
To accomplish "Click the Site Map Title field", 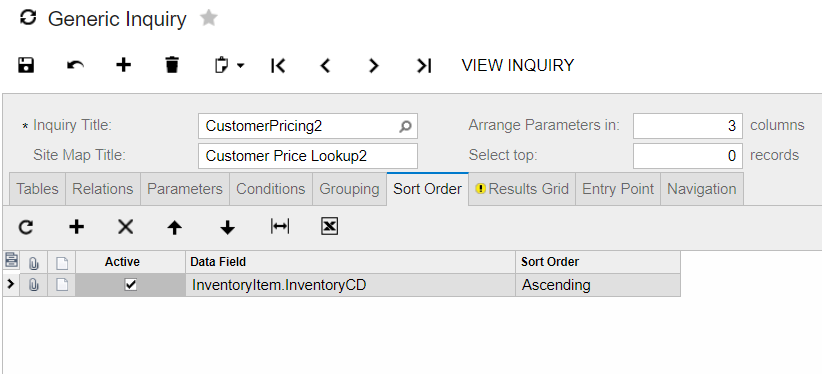I will [308, 156].
